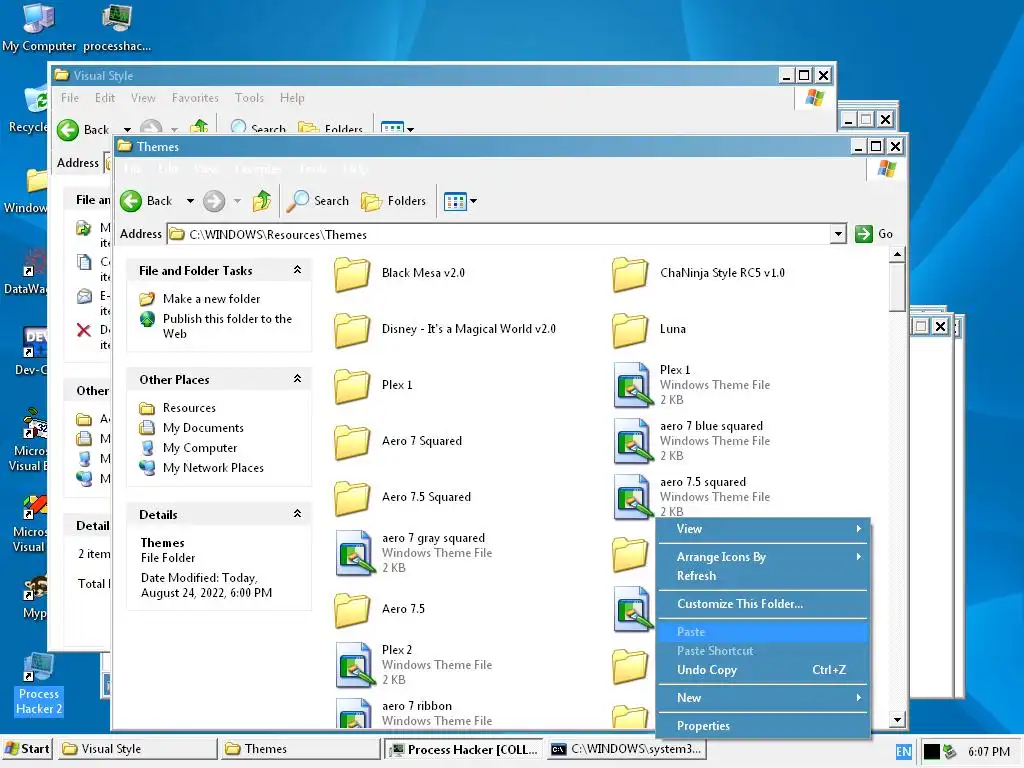
Task: Open My Documents under Other Places
Action: point(203,428)
